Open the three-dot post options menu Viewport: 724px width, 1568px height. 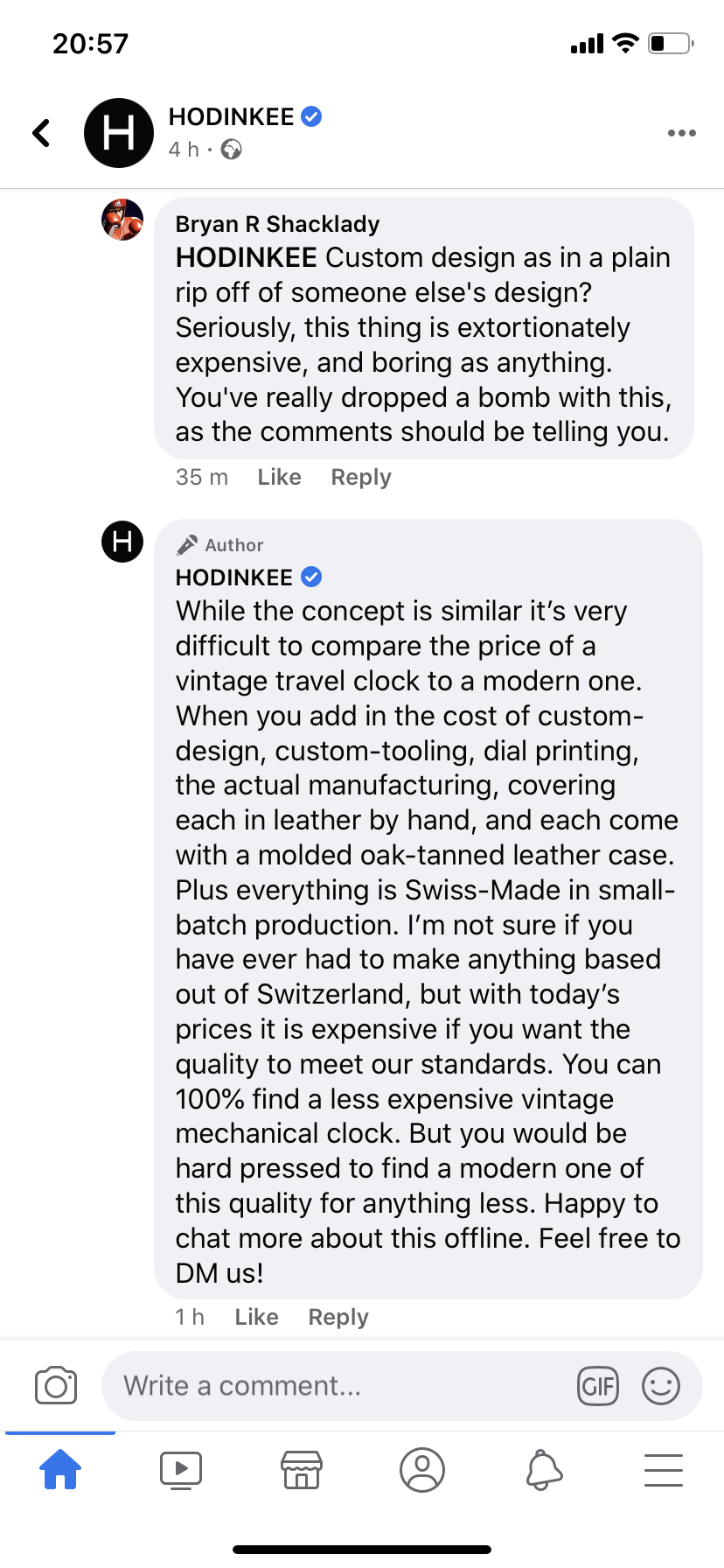tap(681, 133)
